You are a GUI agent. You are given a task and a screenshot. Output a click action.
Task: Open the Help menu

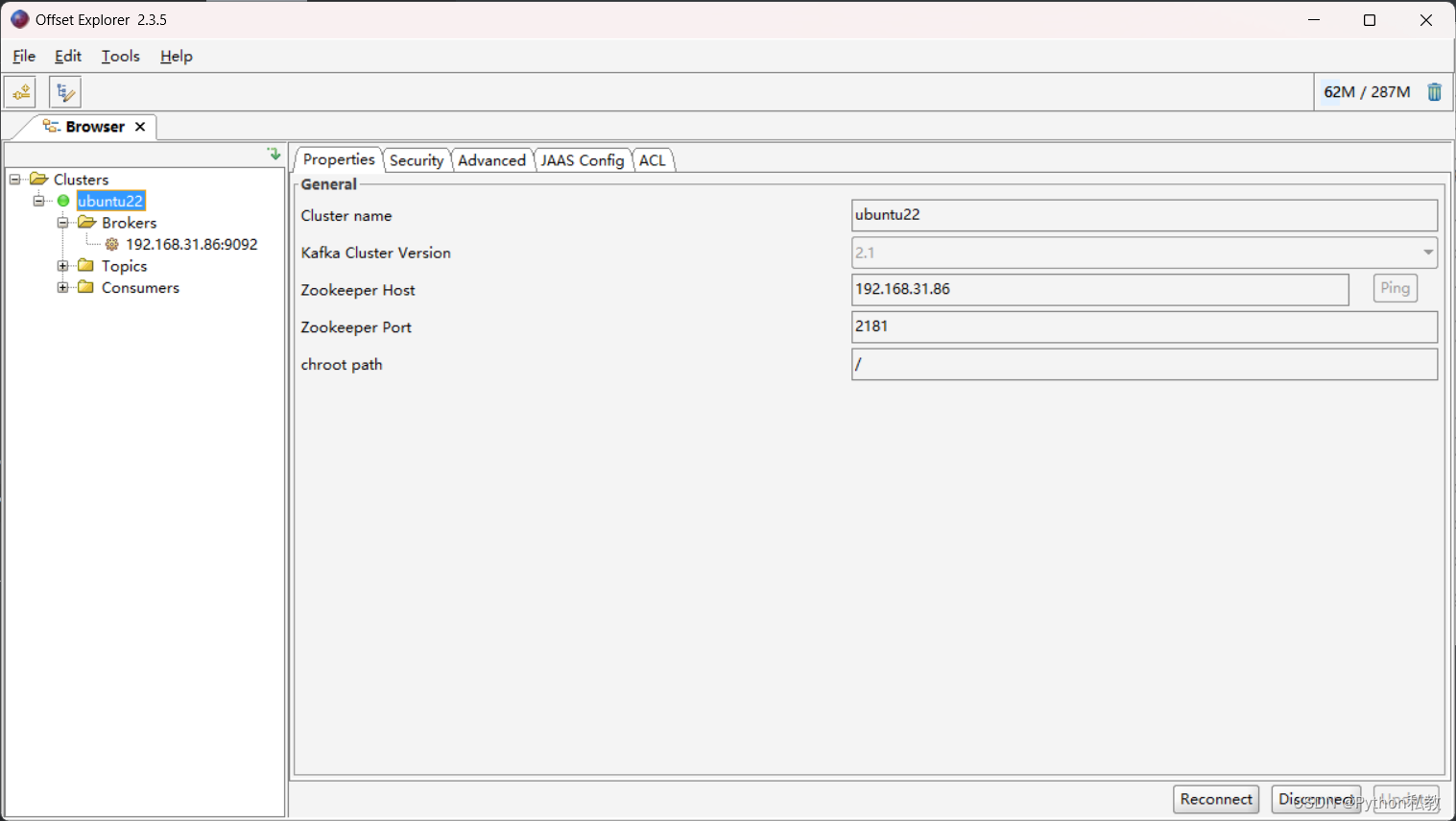click(x=177, y=56)
